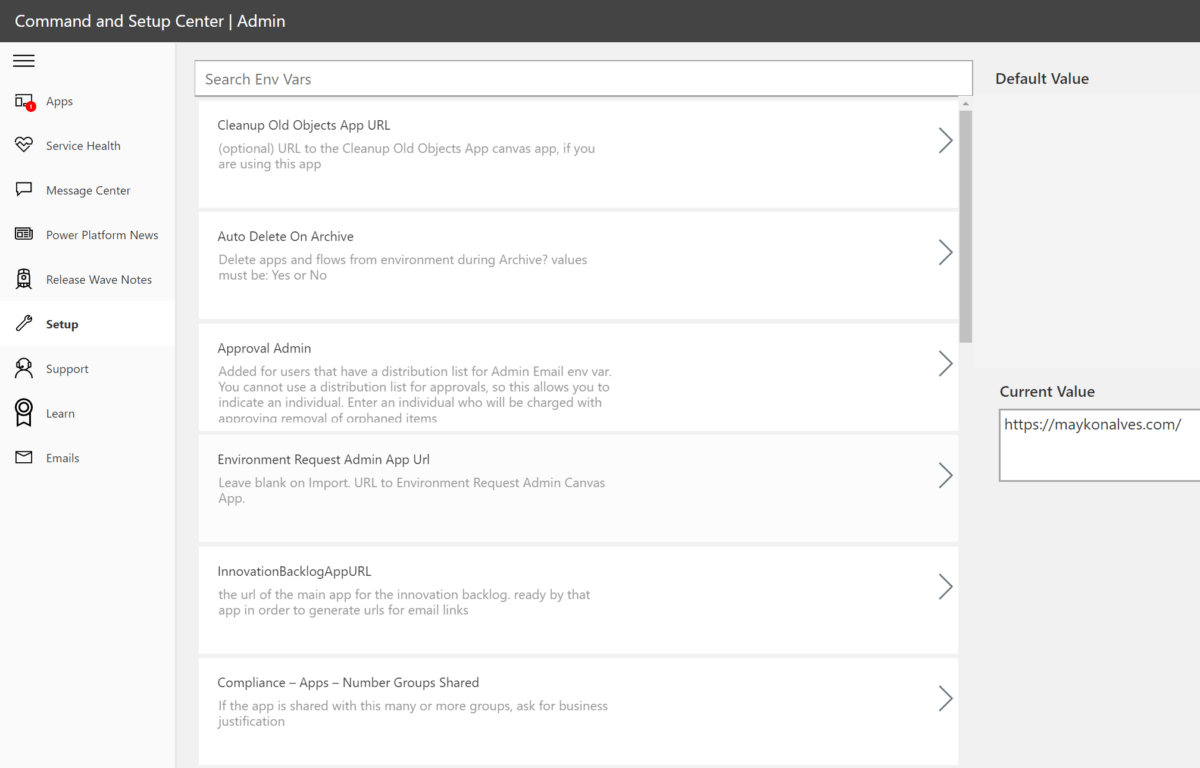Screen dimensions: 1200x768
Task: Open the Emails envelope icon
Action: coord(23,457)
